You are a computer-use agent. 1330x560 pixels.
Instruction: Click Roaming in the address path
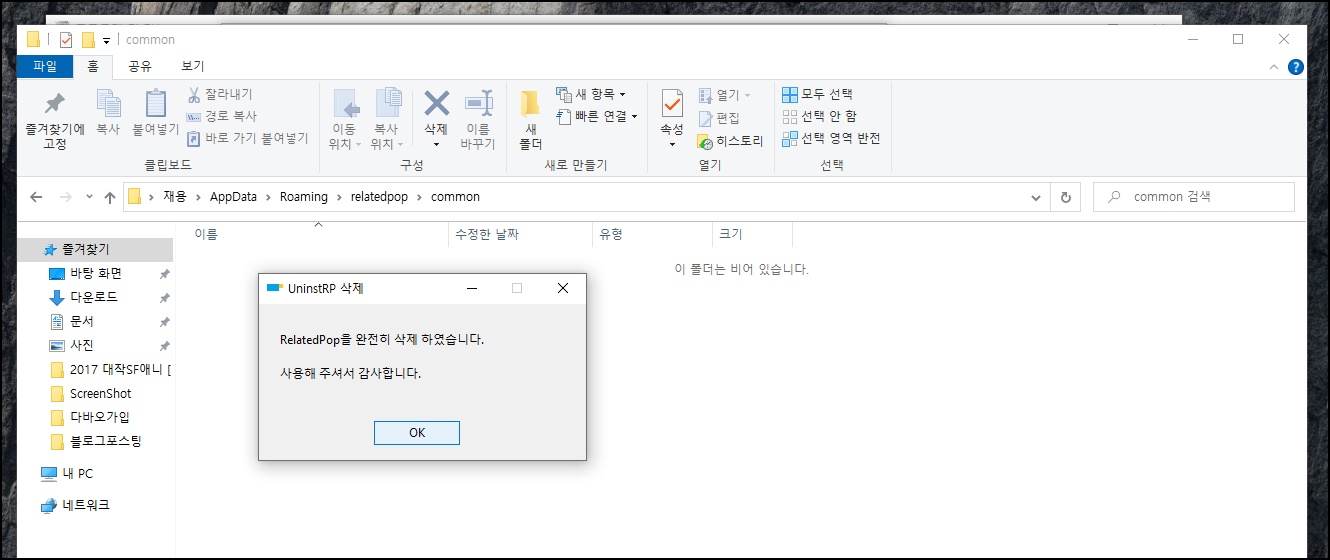click(304, 197)
